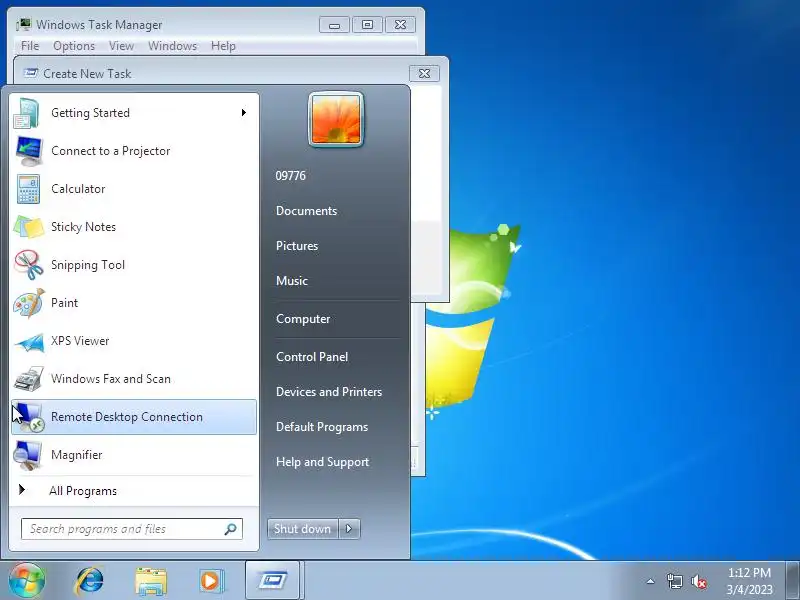800x600 pixels.
Task: Click the Getting Started label text
Action: (90, 113)
